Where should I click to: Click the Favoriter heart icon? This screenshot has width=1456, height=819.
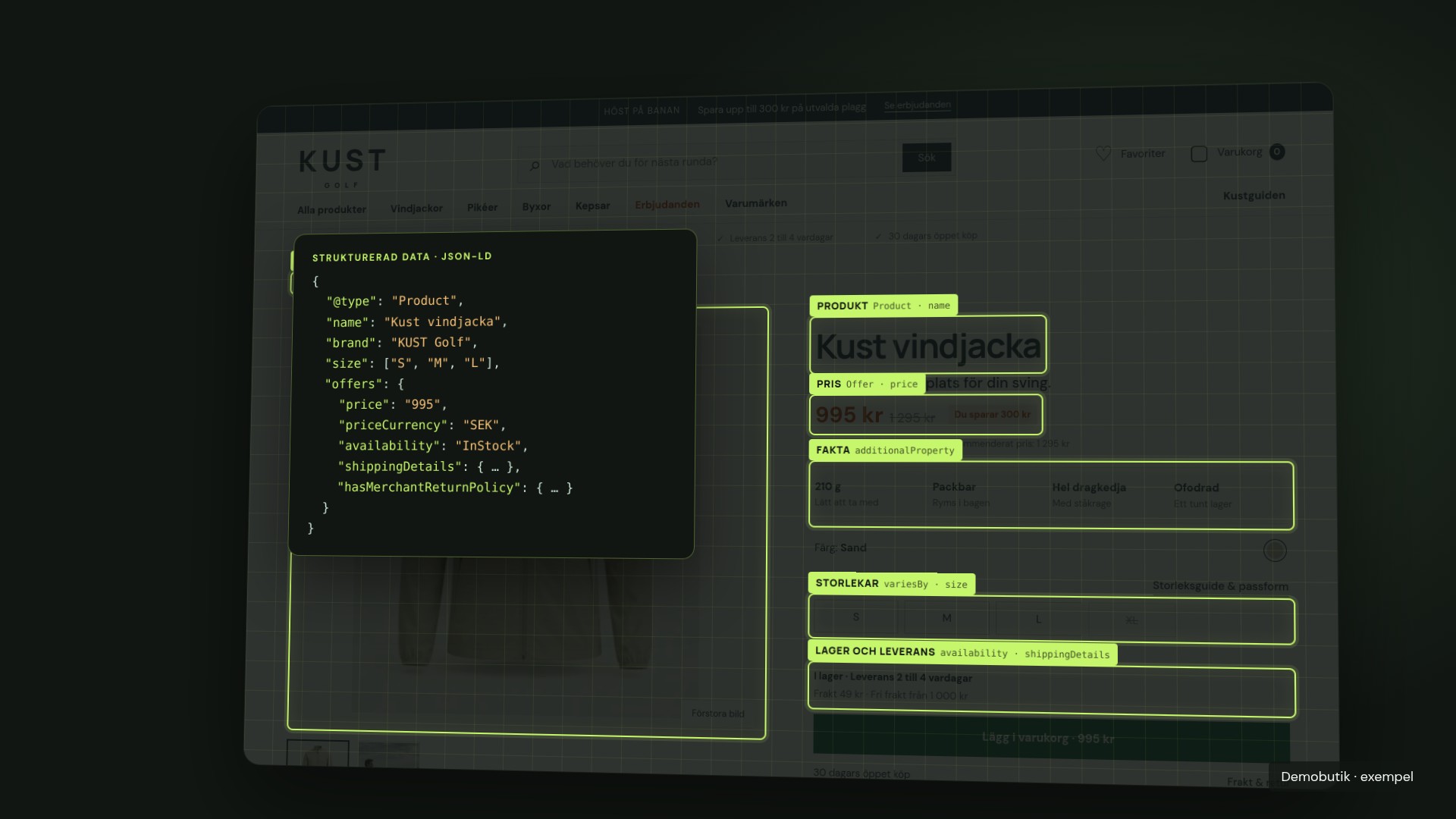pyautogui.click(x=1103, y=153)
